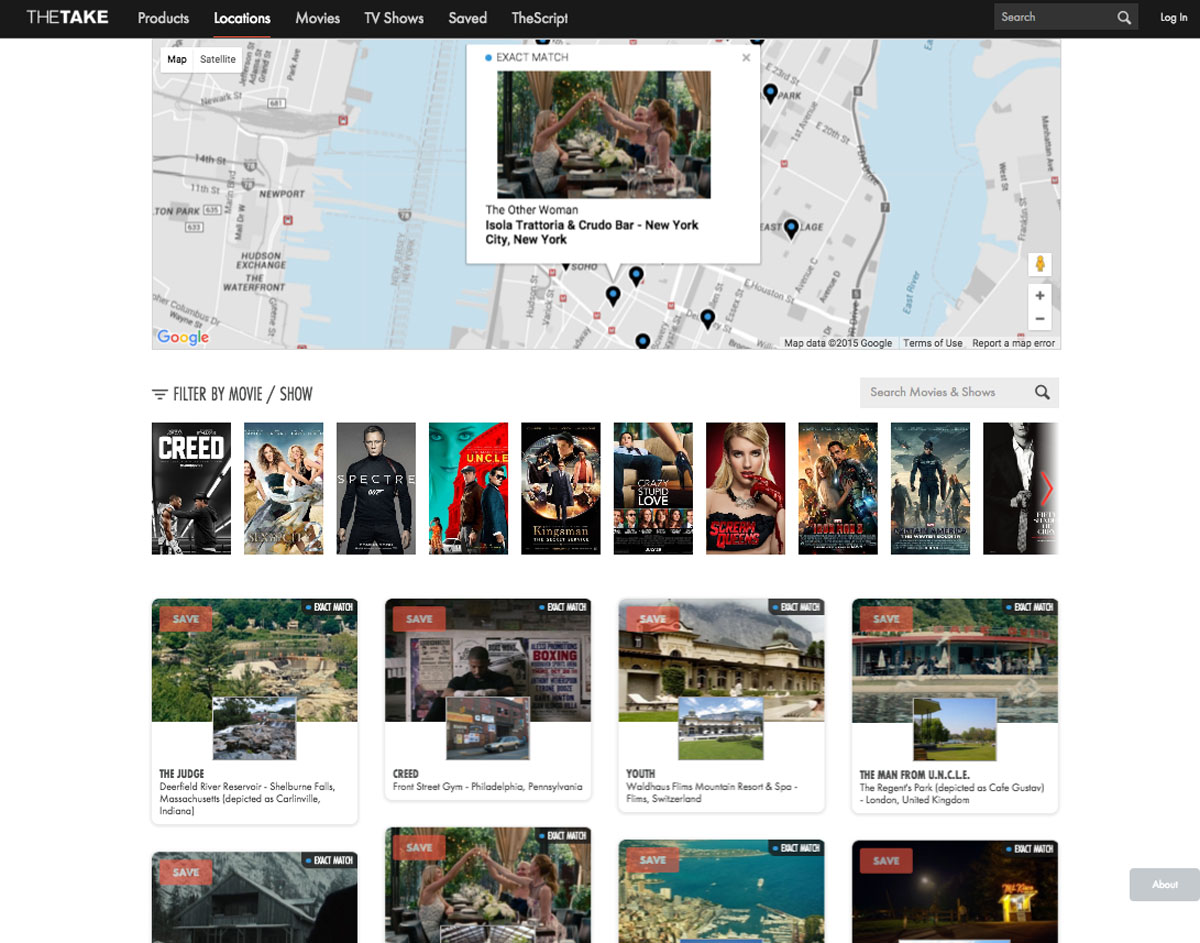
Task: Filter by the Sex and the City poster
Action: coord(284,488)
